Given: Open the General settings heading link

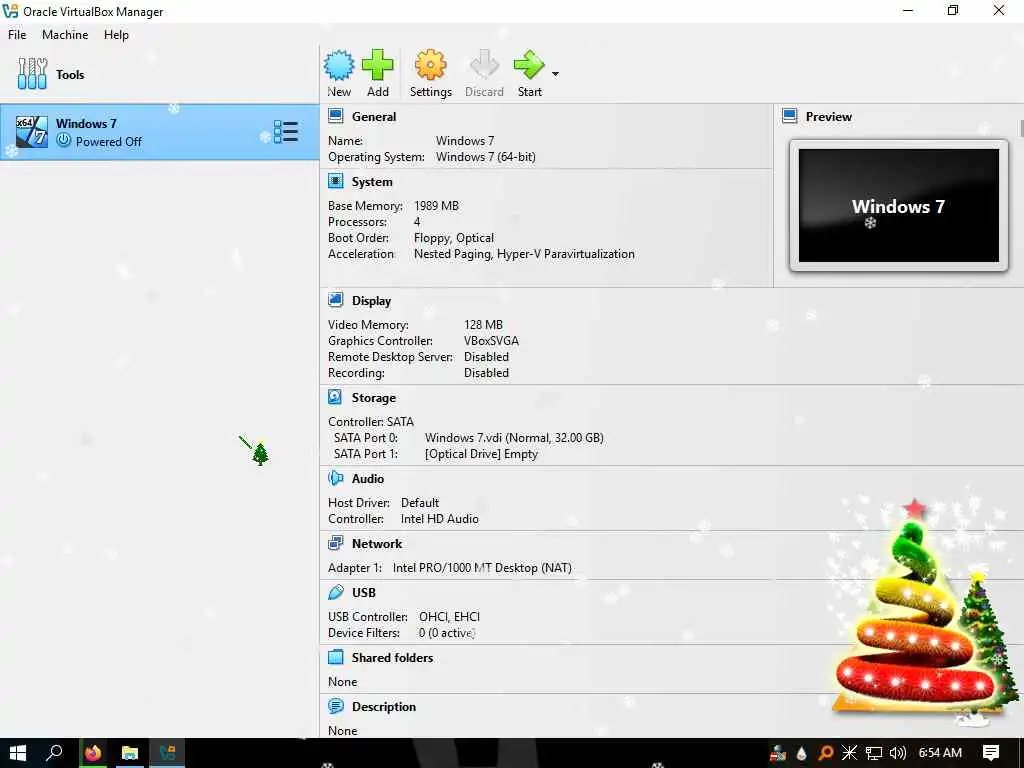Looking at the screenshot, I should [374, 117].
